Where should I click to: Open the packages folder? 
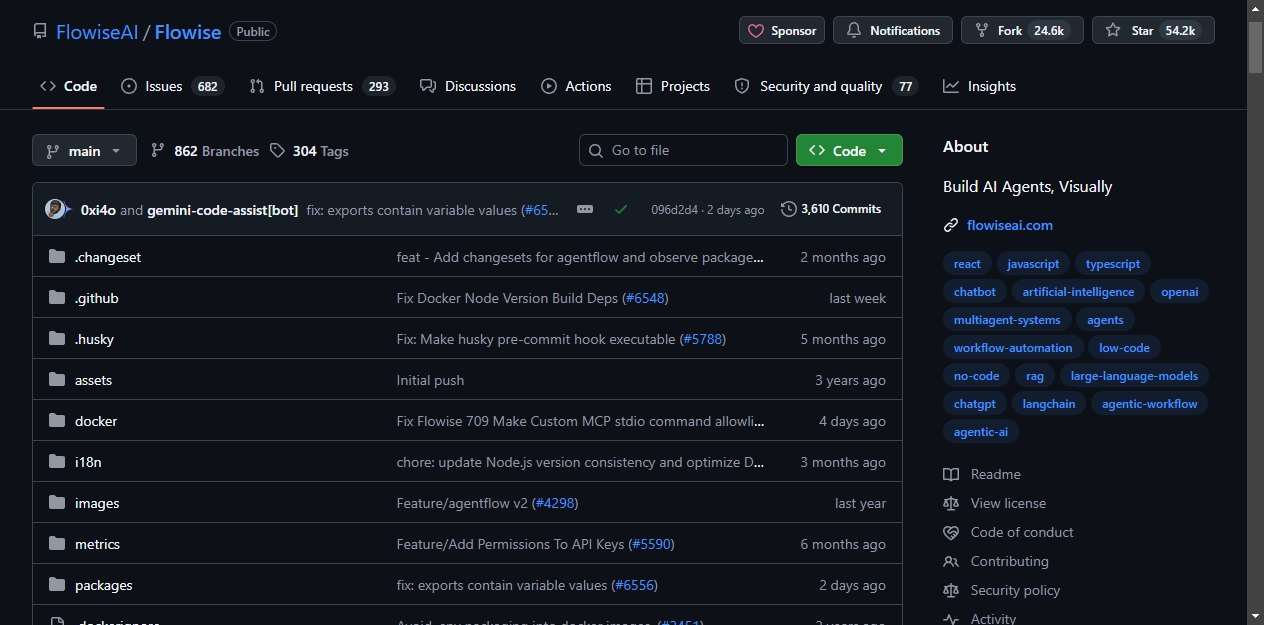tap(104, 585)
